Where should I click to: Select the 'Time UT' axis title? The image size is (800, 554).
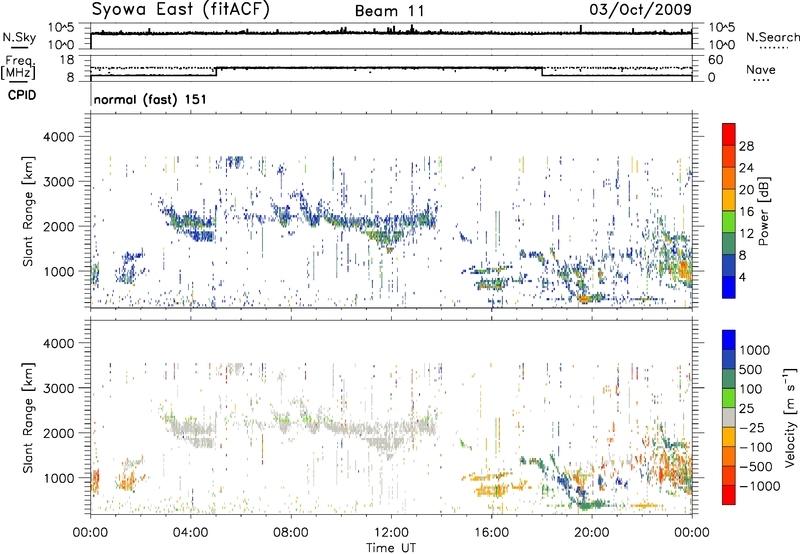391,548
